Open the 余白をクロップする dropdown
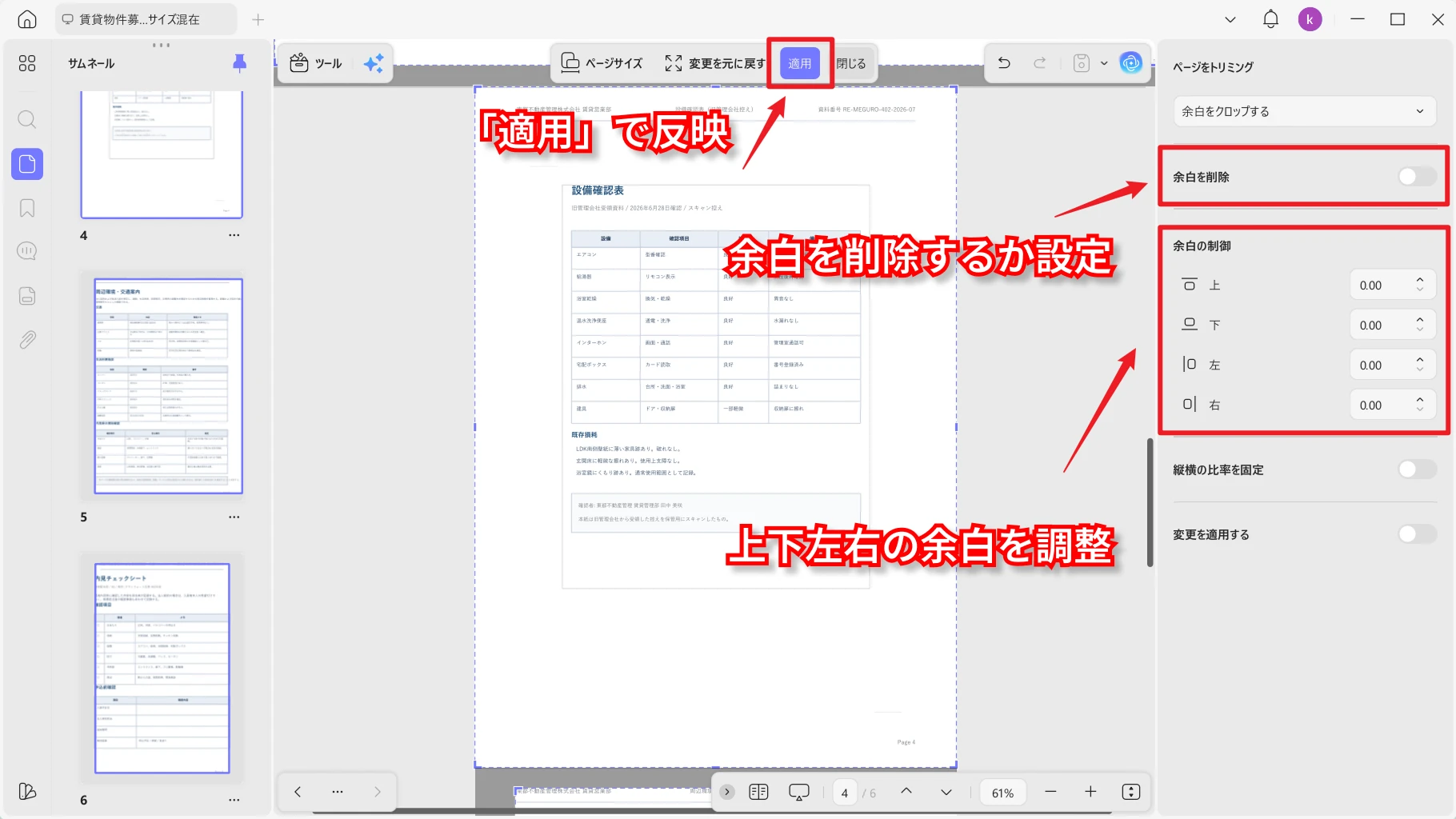Viewport: 1456px width, 819px height. click(1304, 111)
